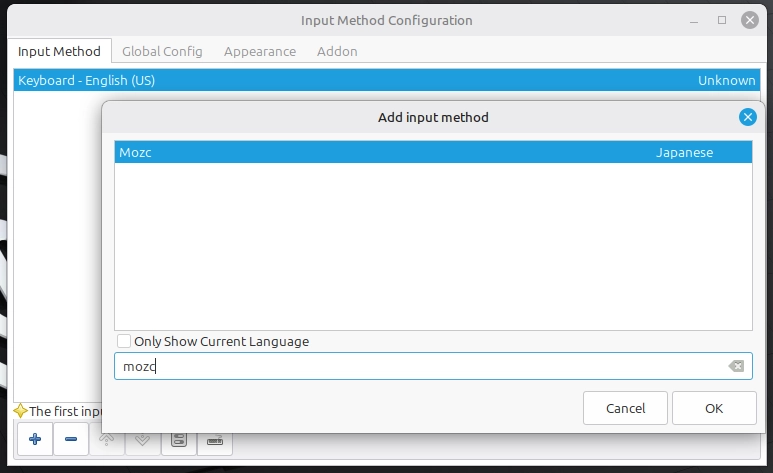Maximize the Input Method Configuration window
The image size is (773, 473).
coord(722,20)
